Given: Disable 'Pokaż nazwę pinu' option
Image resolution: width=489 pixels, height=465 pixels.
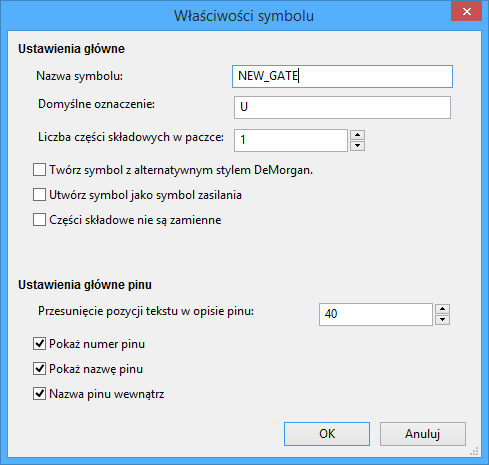Looking at the screenshot, I should coord(39,369).
